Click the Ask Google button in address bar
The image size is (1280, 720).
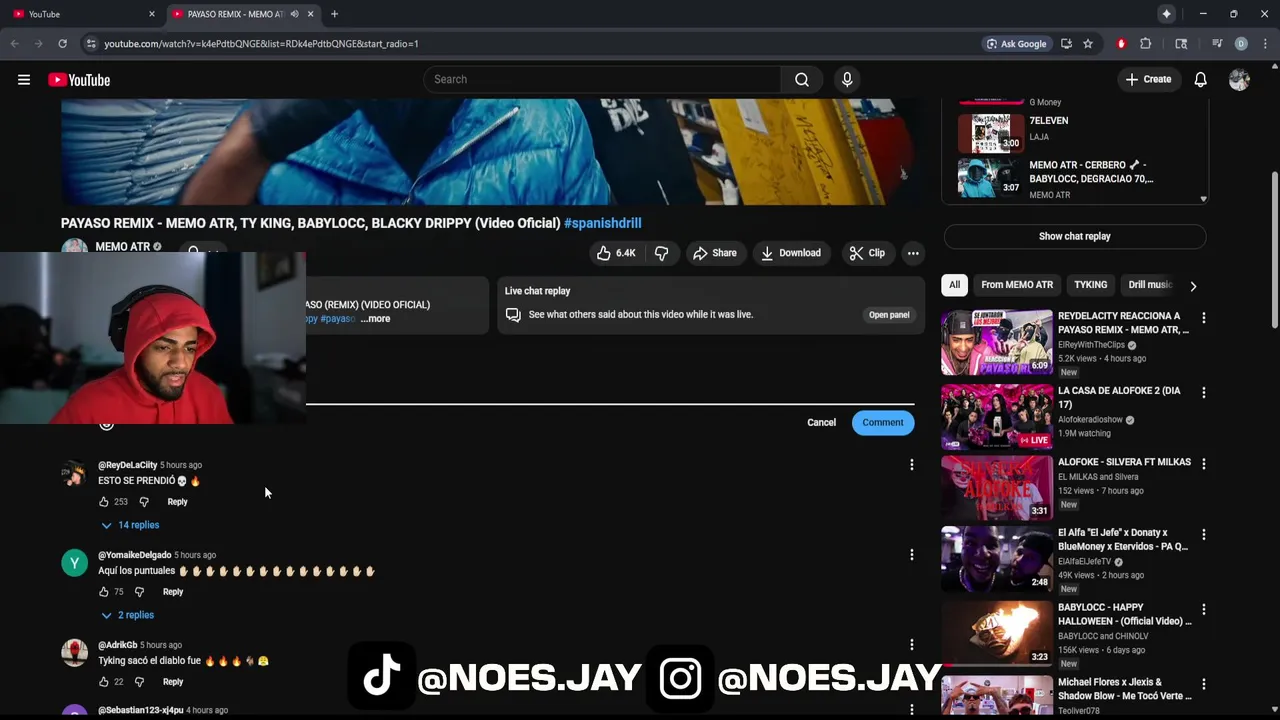click(x=1016, y=44)
